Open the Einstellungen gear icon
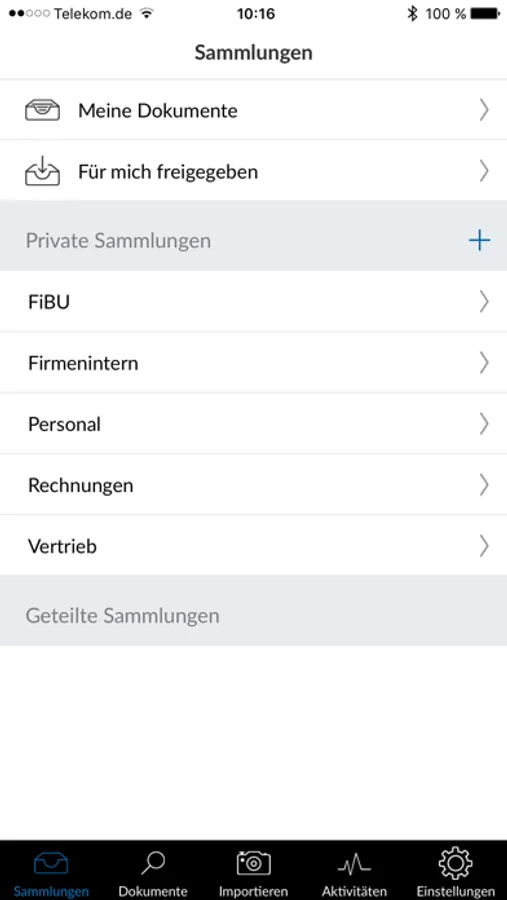Viewport: 507px width, 900px height. tap(455, 863)
